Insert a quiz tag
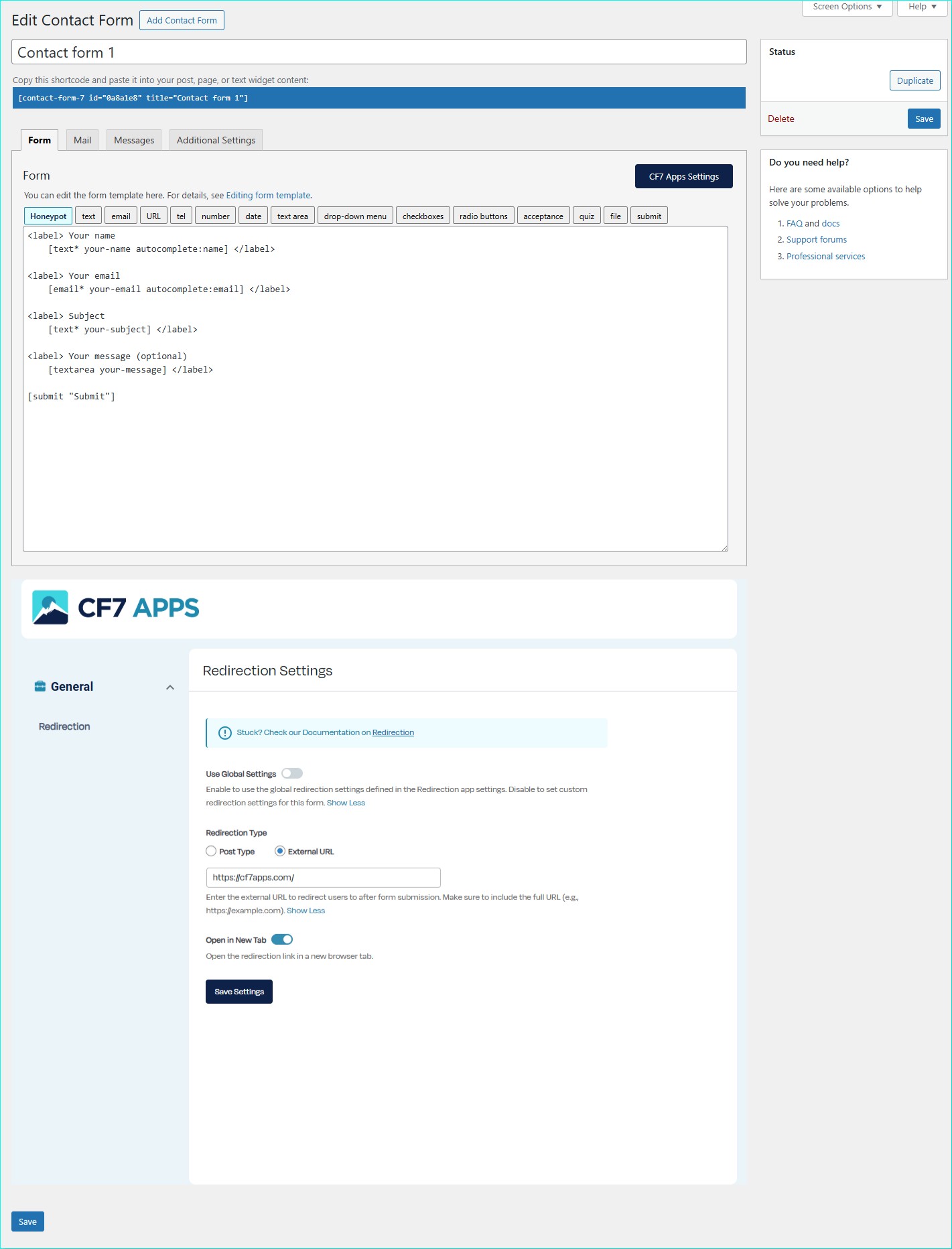Image resolution: width=952 pixels, height=1249 pixels. [587, 216]
